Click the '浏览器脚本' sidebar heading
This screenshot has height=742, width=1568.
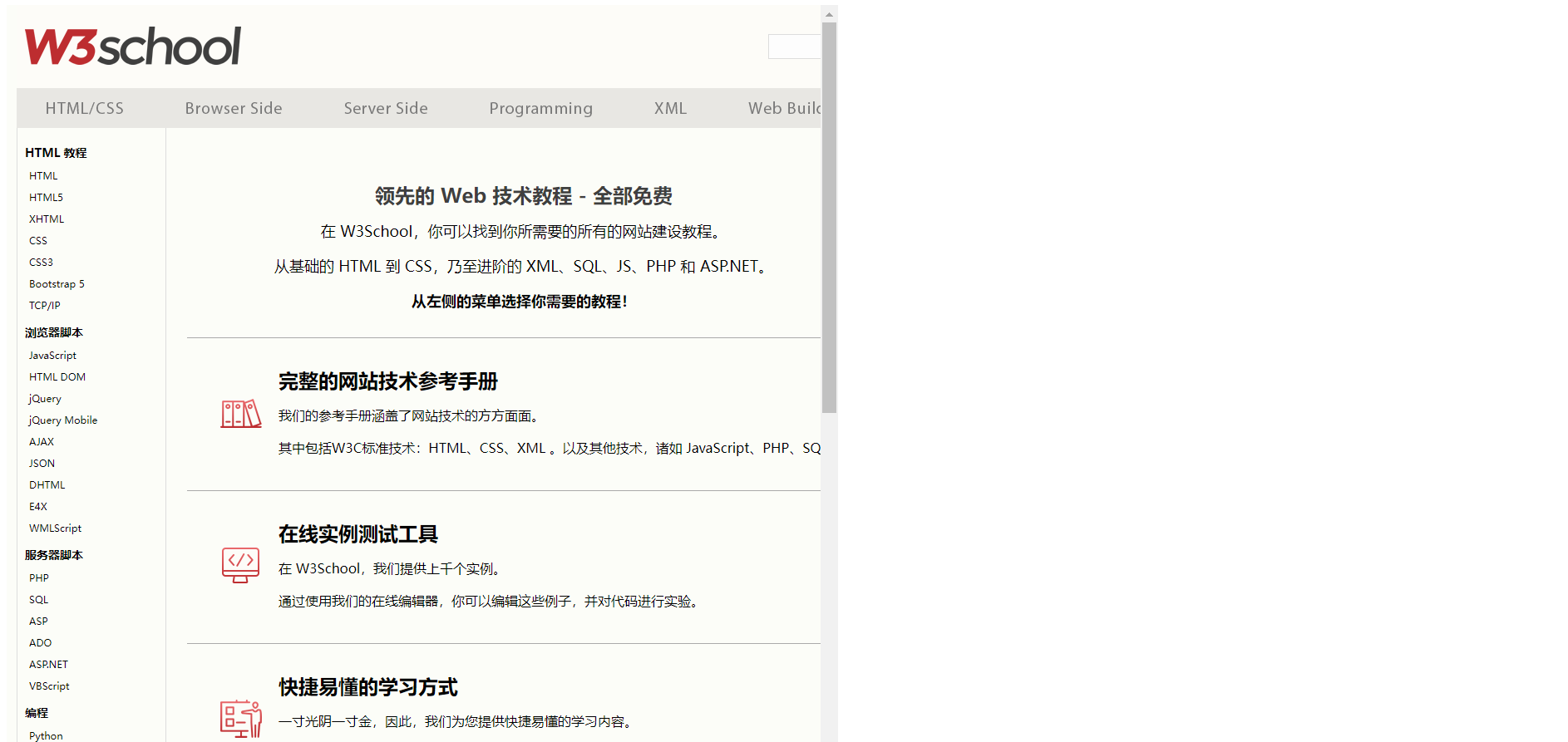(54, 332)
